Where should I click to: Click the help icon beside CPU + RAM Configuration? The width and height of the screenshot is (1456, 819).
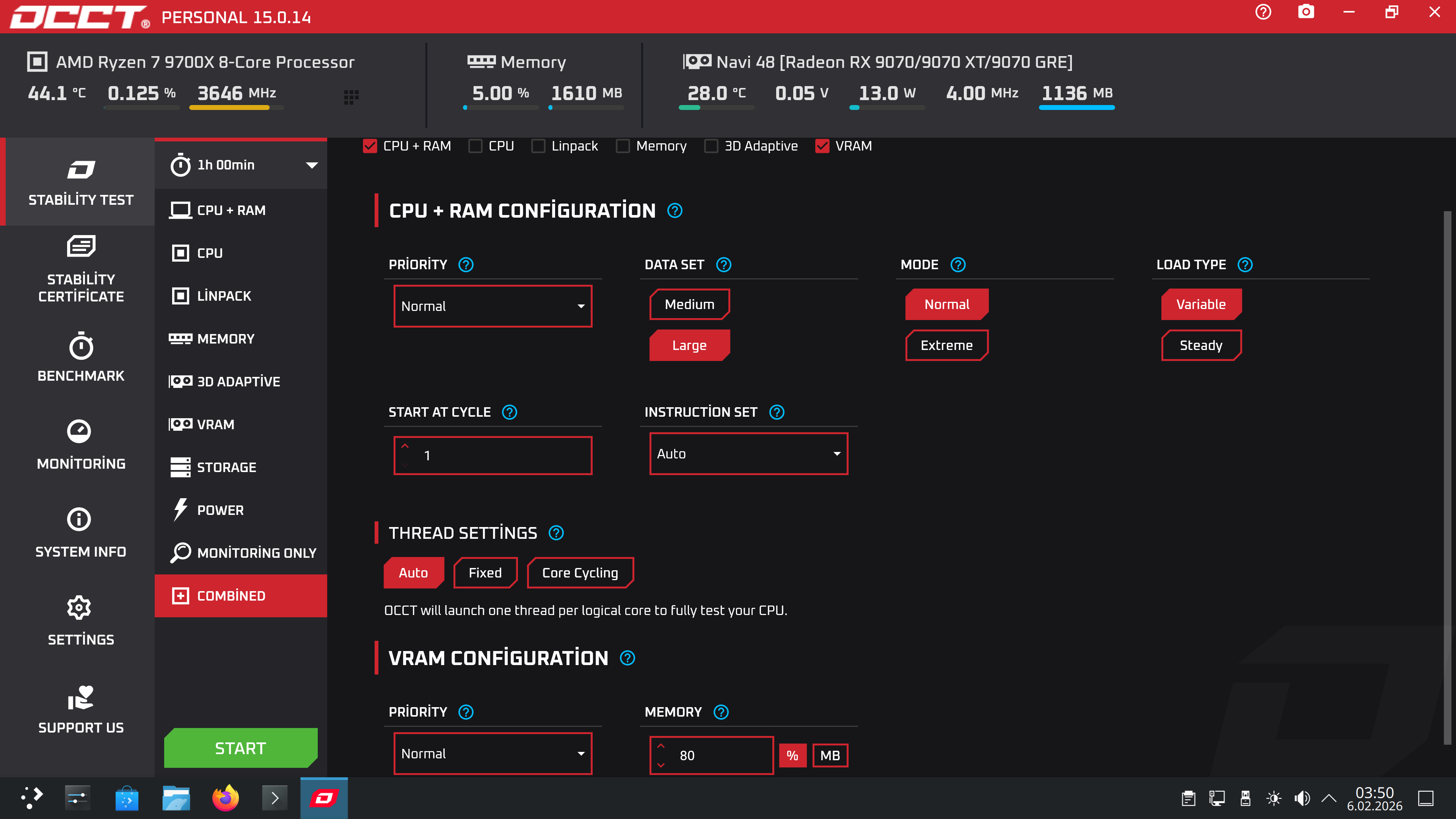click(675, 211)
